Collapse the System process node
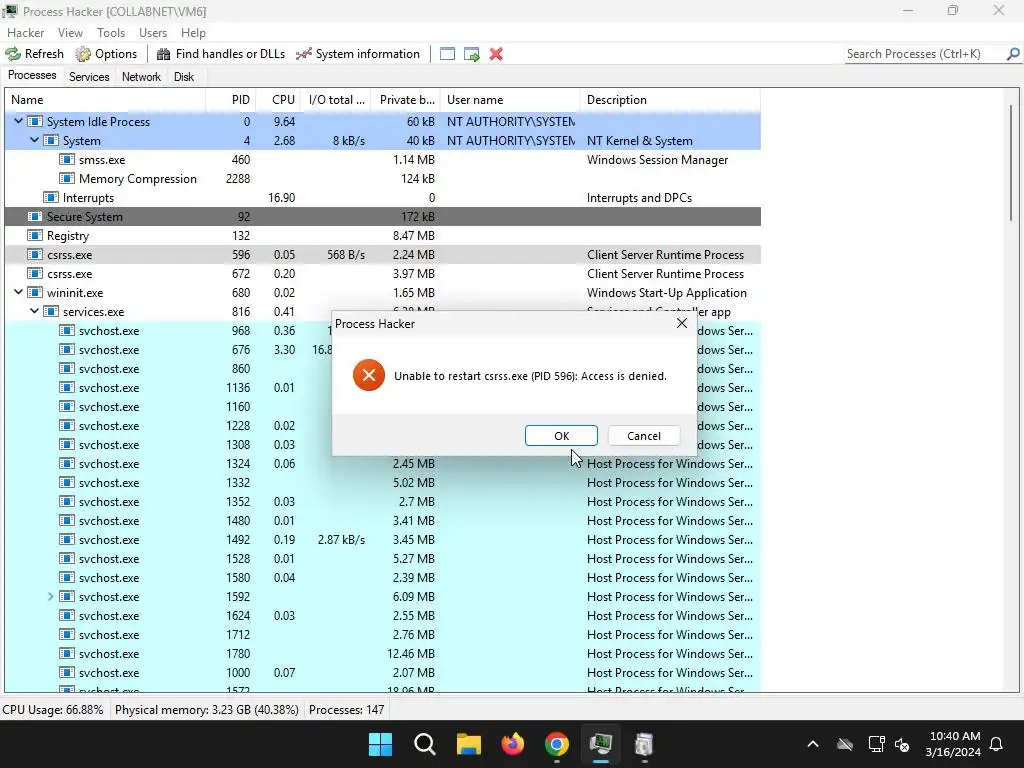This screenshot has width=1024, height=768. point(35,140)
